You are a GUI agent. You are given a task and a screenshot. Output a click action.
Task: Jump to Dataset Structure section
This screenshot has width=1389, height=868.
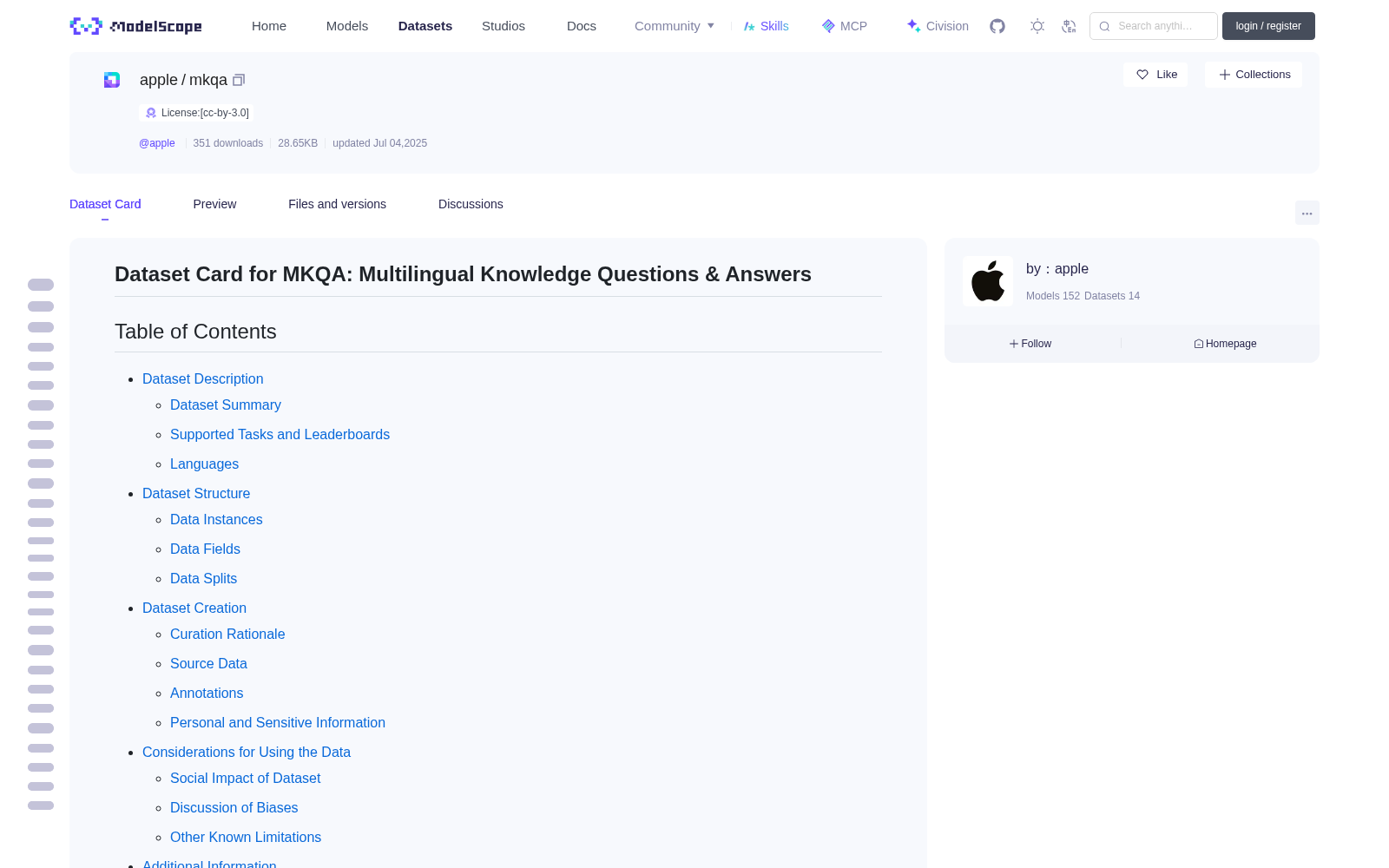[x=196, y=493]
